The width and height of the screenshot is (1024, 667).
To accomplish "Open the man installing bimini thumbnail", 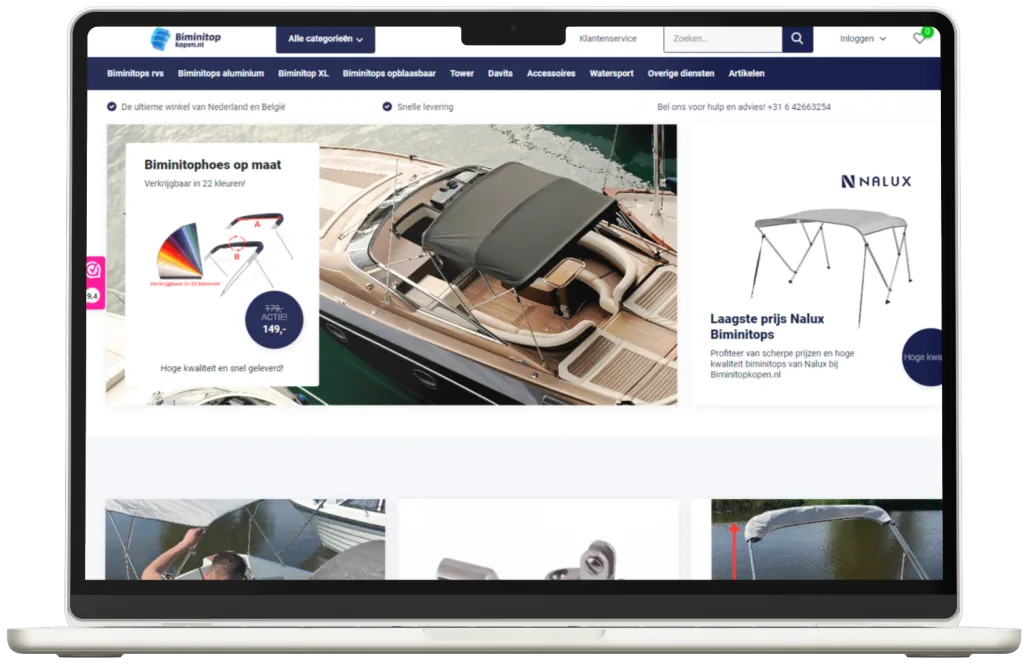I will pos(245,540).
